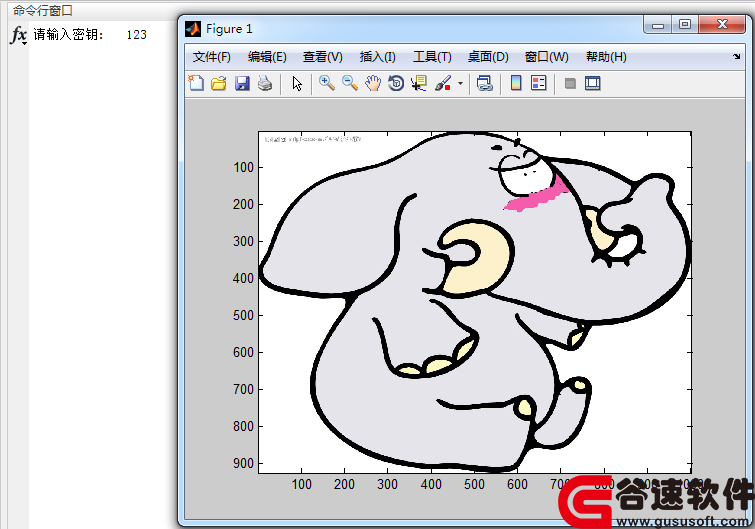Click the x-axis tick label 600
The width and height of the screenshot is (755, 529).
click(517, 484)
